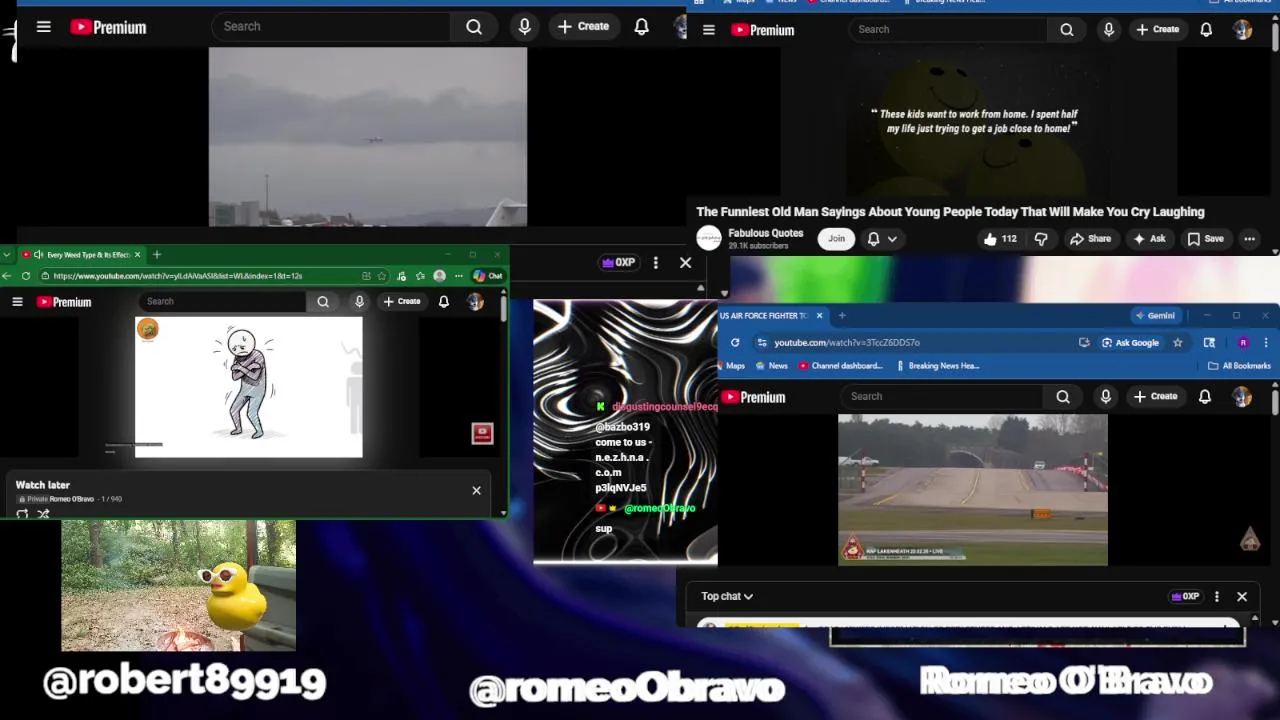The height and width of the screenshot is (720, 1280).
Task: Share the old man sayings video
Action: point(1090,239)
